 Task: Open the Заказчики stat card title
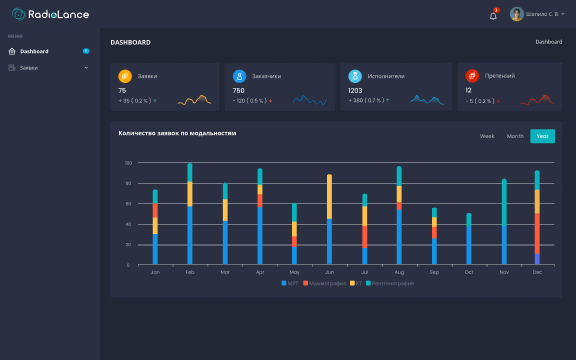(266, 76)
